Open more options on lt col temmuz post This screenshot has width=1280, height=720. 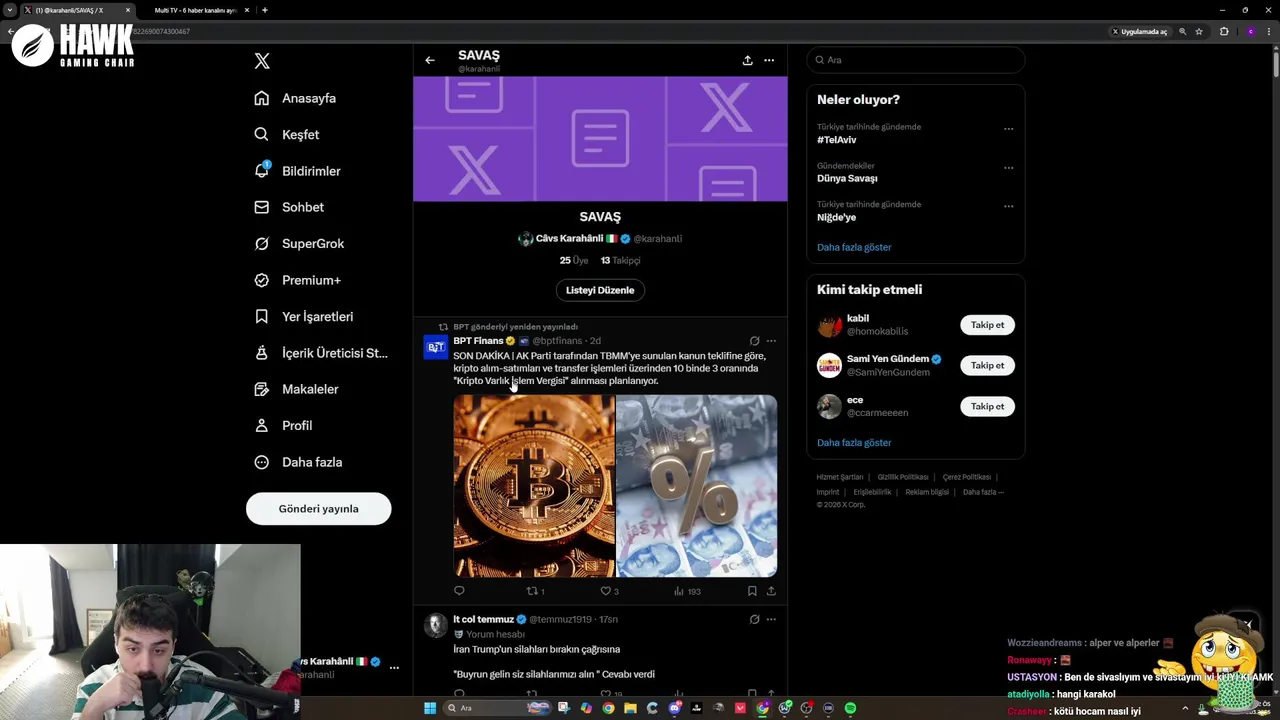(x=771, y=619)
